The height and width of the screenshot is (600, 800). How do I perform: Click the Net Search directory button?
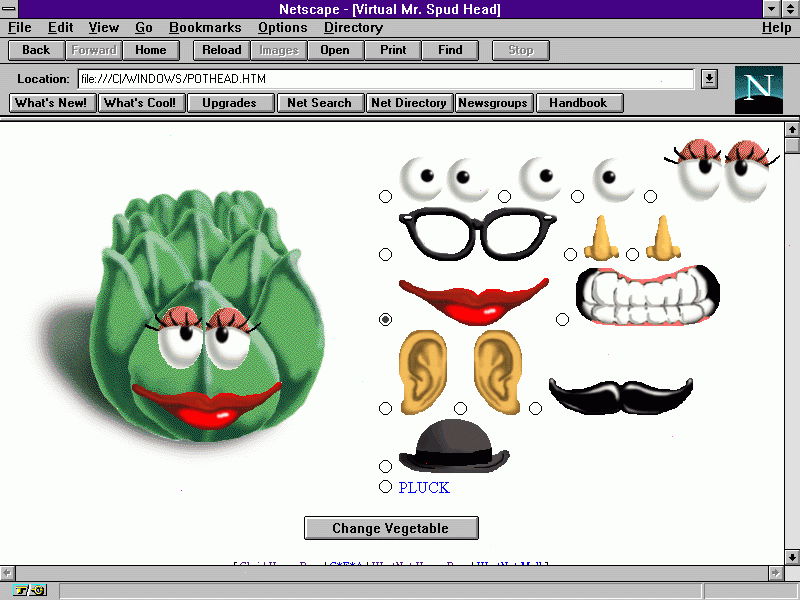pyautogui.click(x=319, y=103)
